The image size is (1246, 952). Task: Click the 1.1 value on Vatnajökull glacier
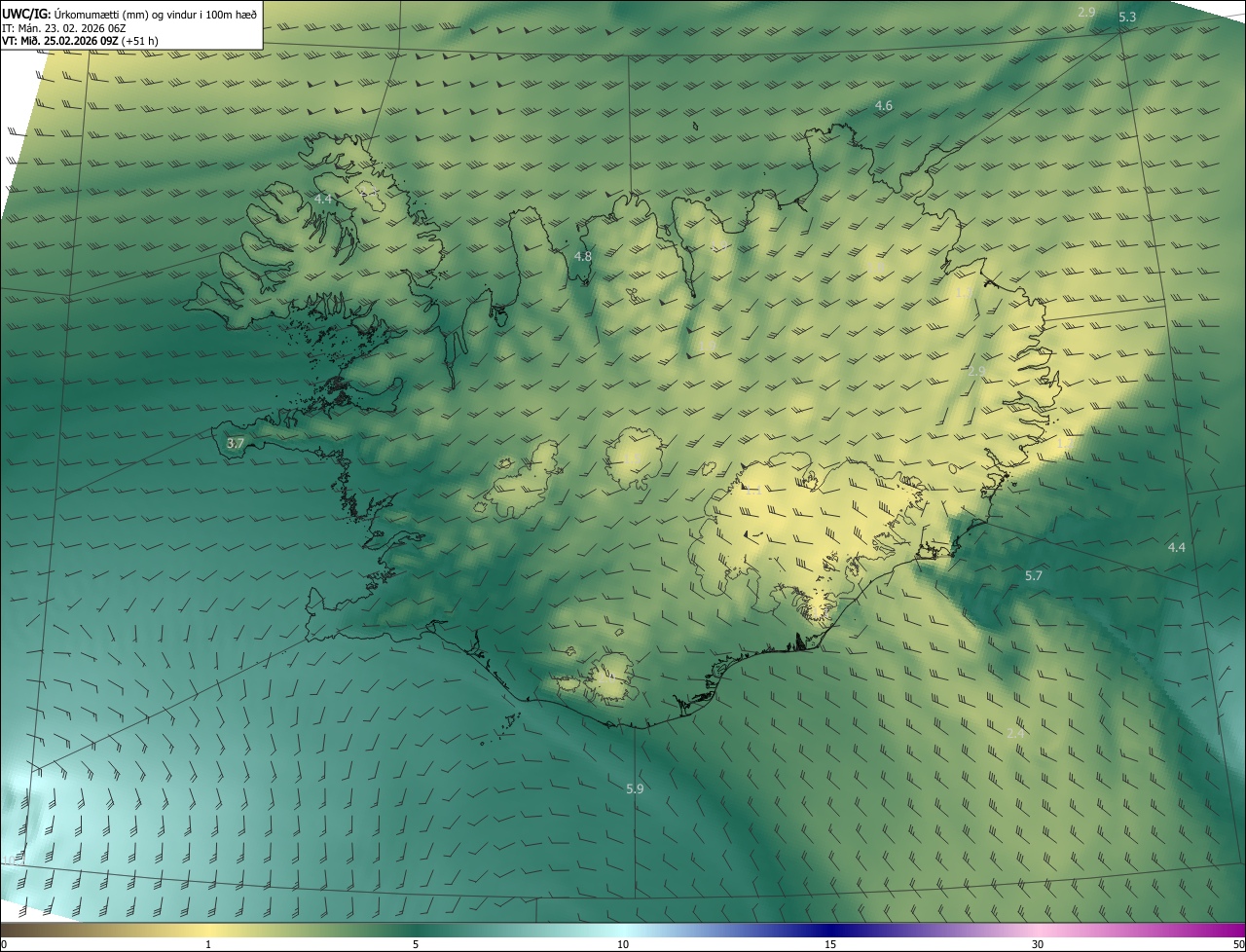coord(752,491)
